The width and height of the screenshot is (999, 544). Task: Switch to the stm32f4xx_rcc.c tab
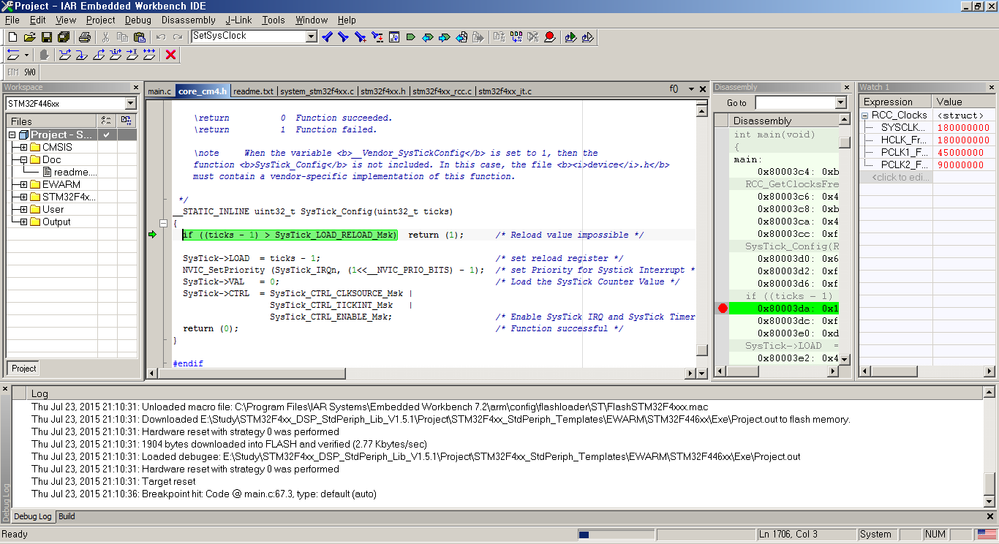442,91
